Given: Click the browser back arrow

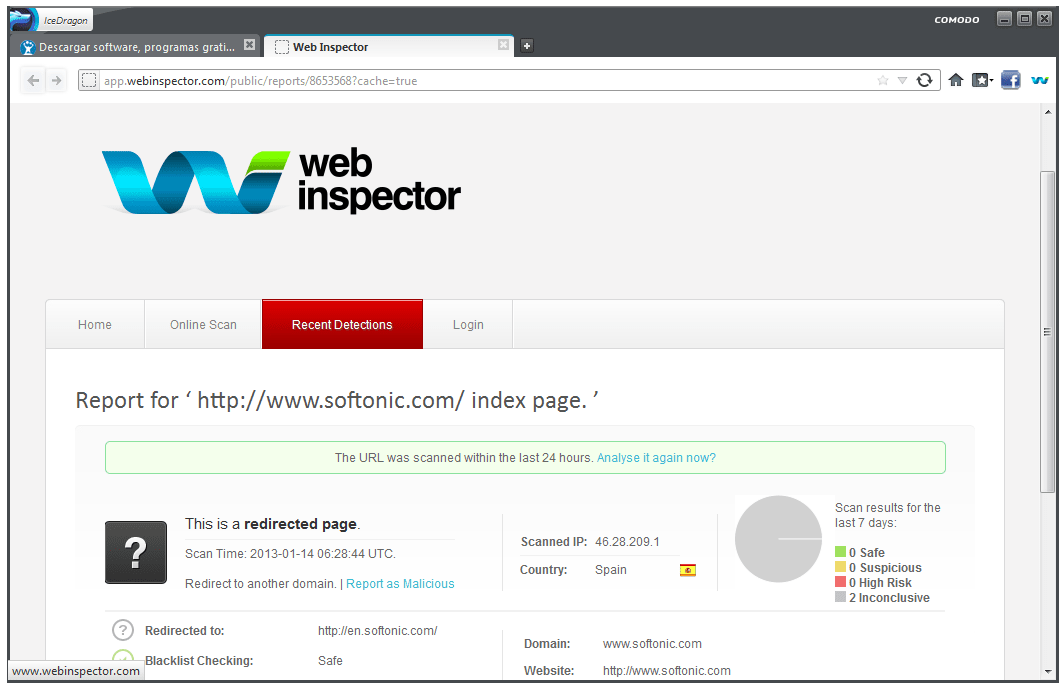Looking at the screenshot, I should (33, 81).
